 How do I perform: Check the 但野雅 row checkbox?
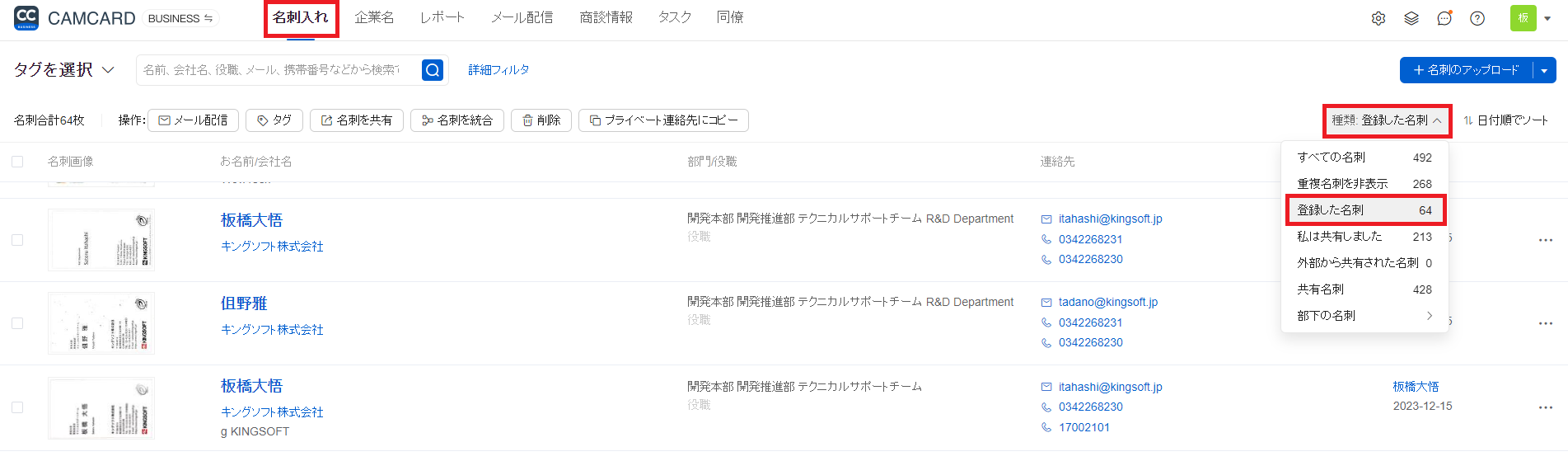click(x=17, y=323)
